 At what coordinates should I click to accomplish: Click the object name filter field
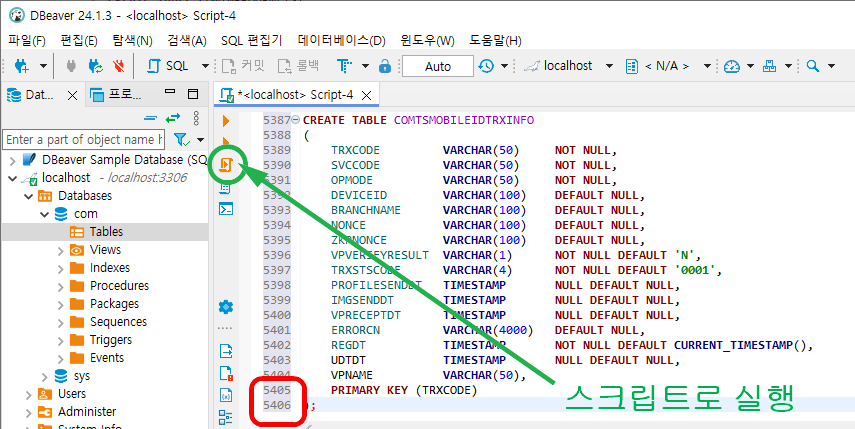[x=84, y=140]
